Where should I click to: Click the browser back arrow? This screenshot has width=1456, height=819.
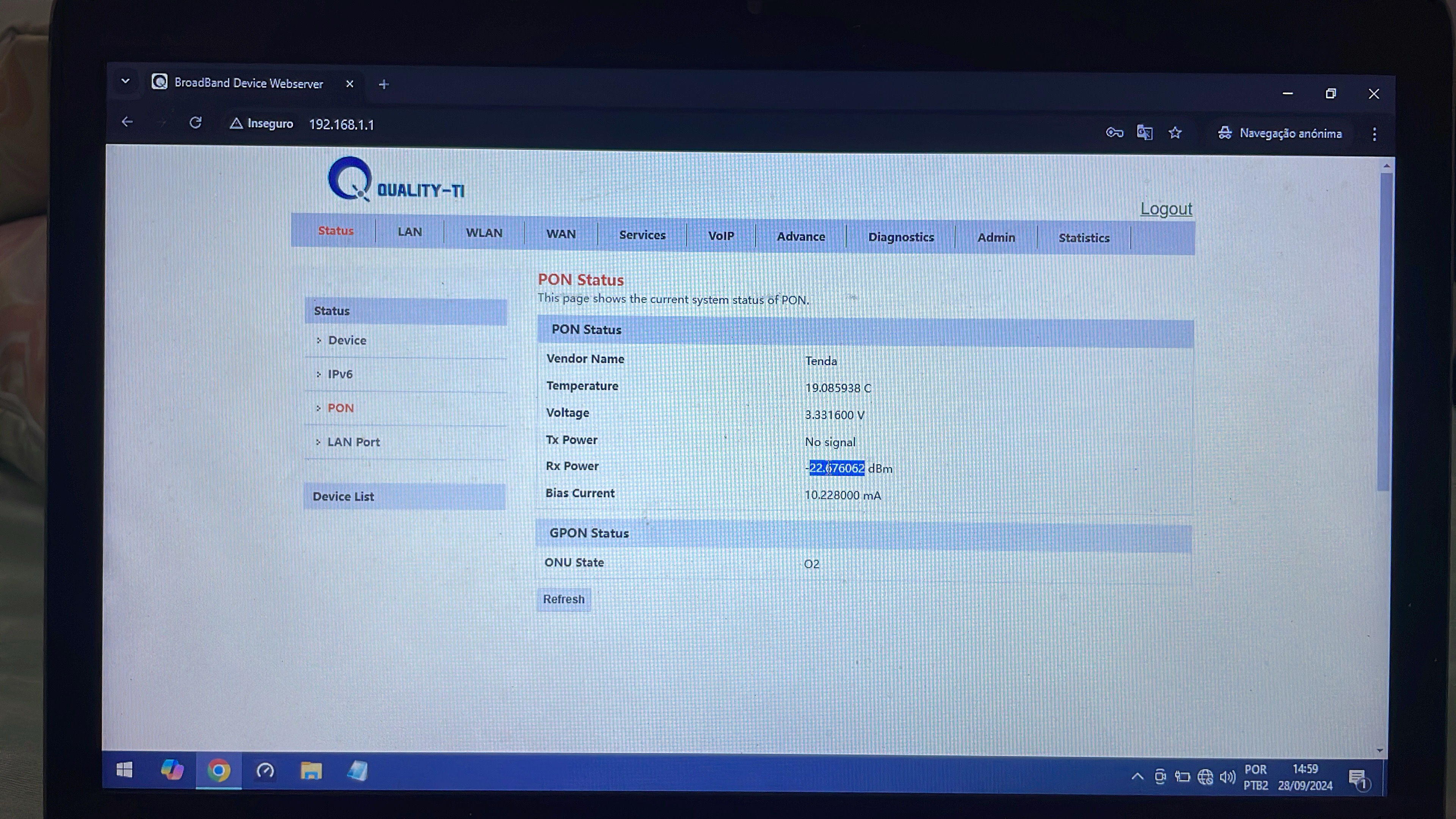pyautogui.click(x=127, y=121)
